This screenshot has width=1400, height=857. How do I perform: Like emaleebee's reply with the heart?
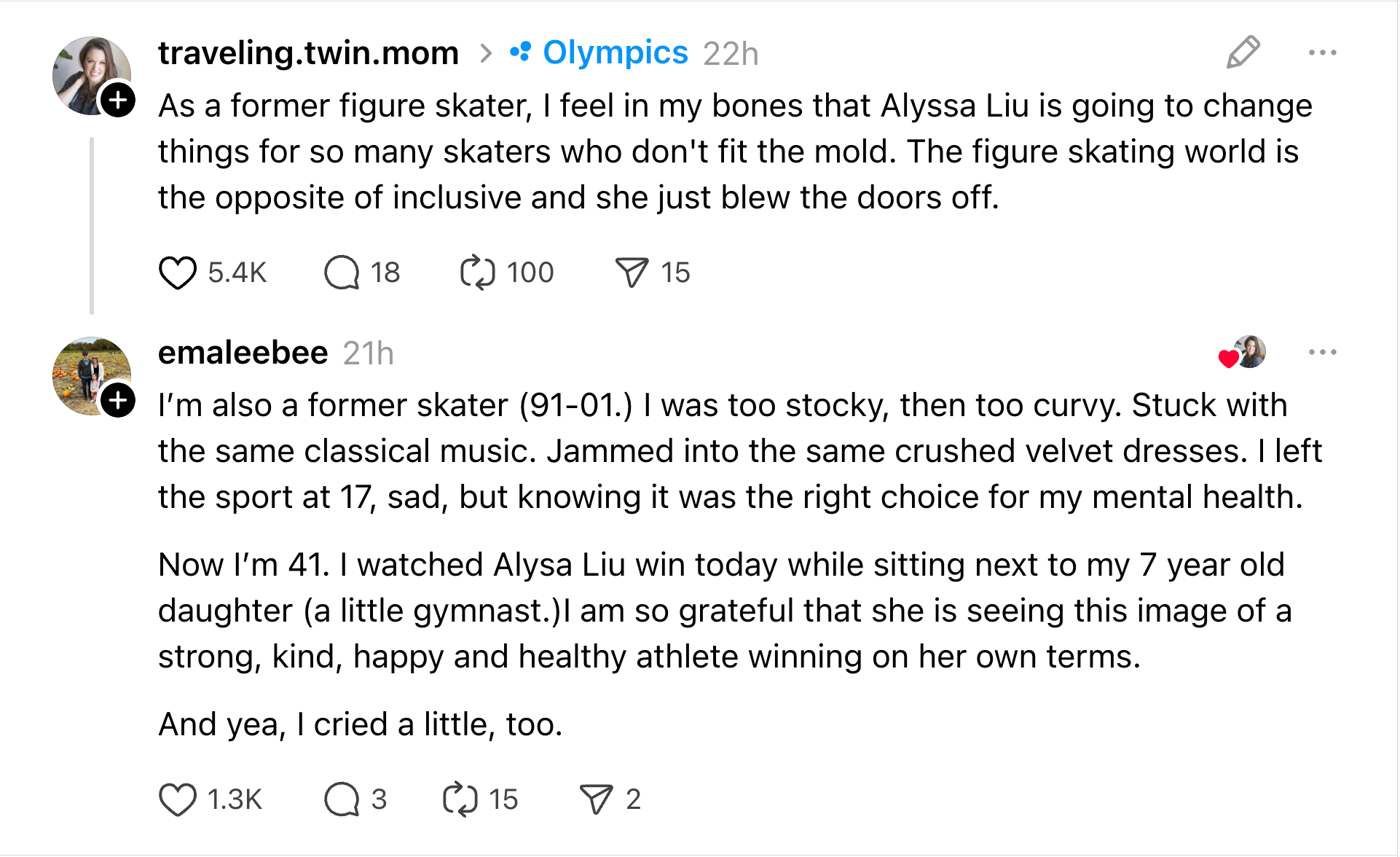tap(177, 799)
